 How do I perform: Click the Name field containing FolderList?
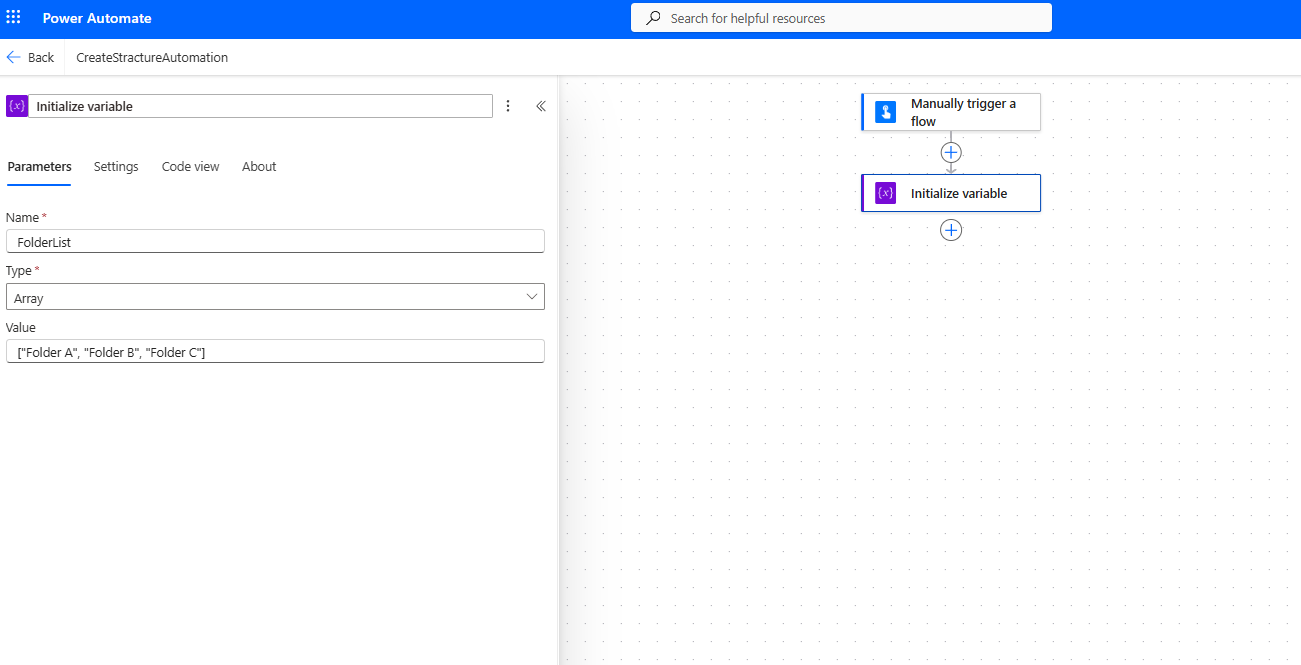[275, 242]
